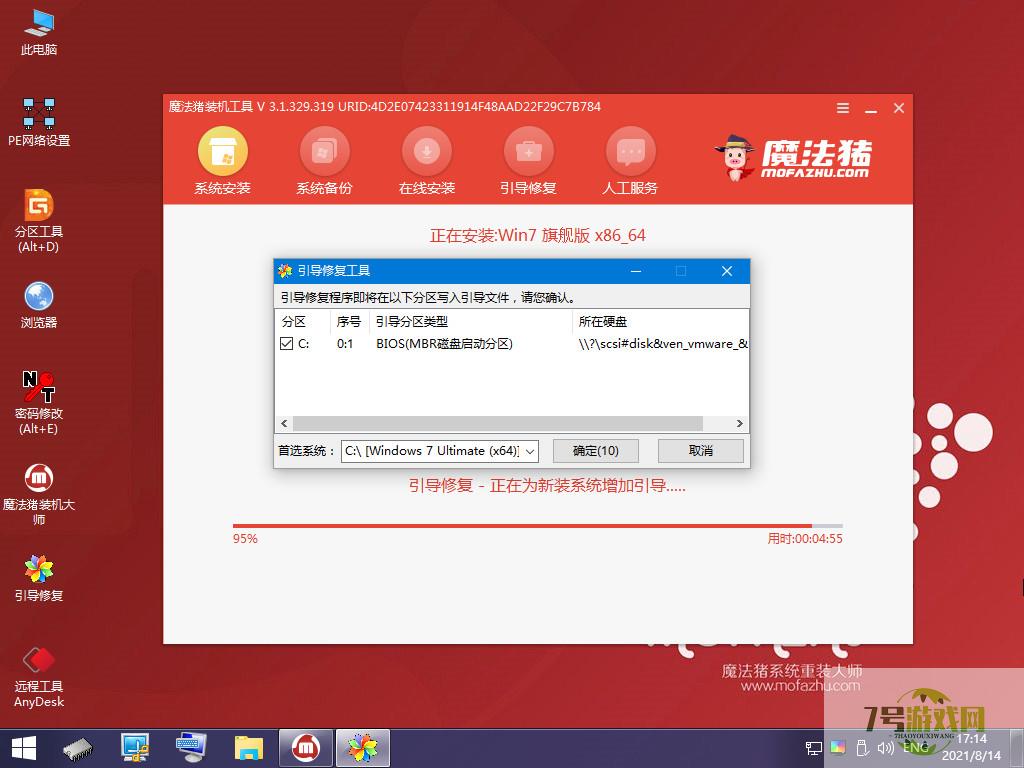The width and height of the screenshot is (1024, 768).
Task: Minimize the 引导修复工具 dialog
Action: (636, 271)
